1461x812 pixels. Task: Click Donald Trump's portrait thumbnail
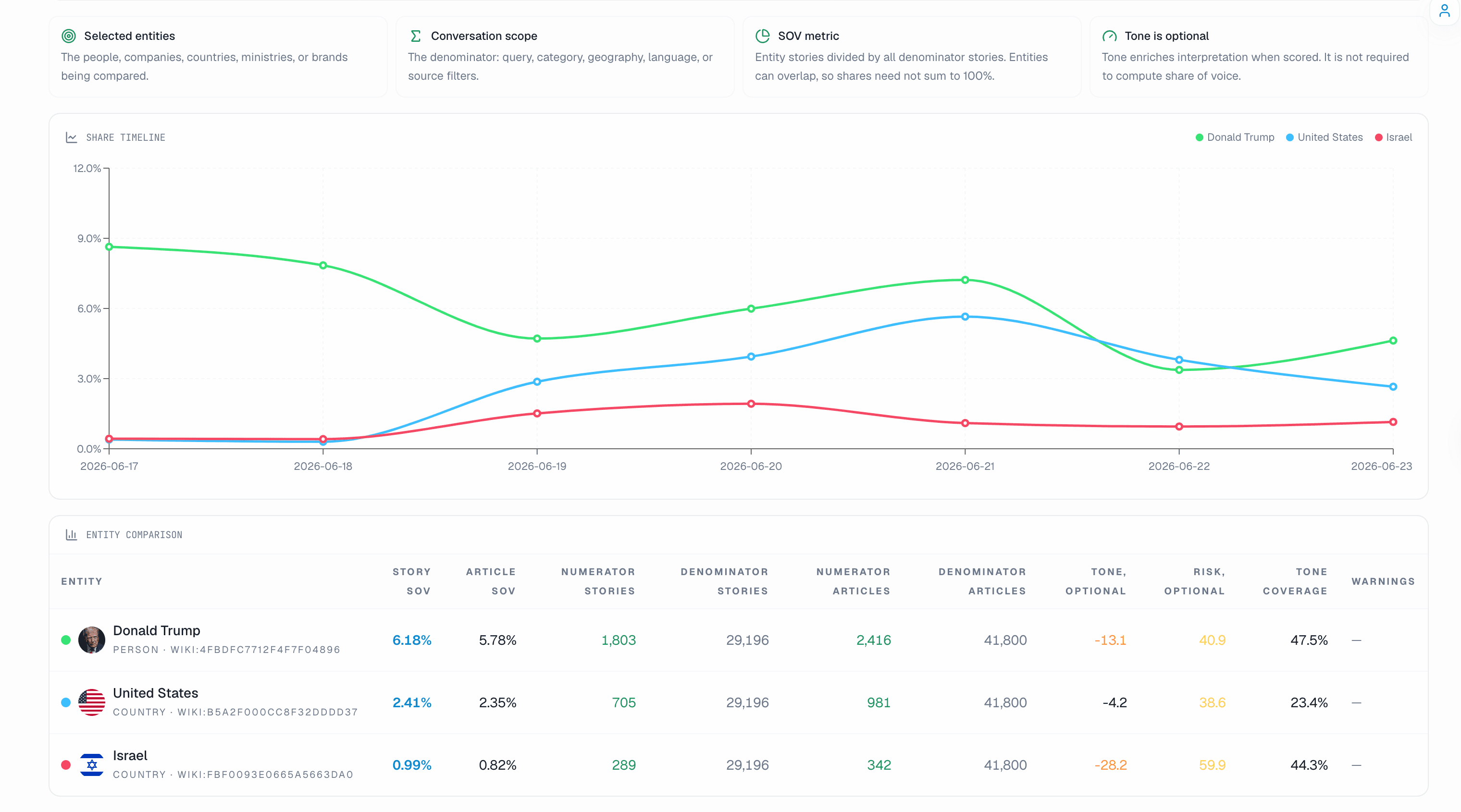tap(91, 640)
